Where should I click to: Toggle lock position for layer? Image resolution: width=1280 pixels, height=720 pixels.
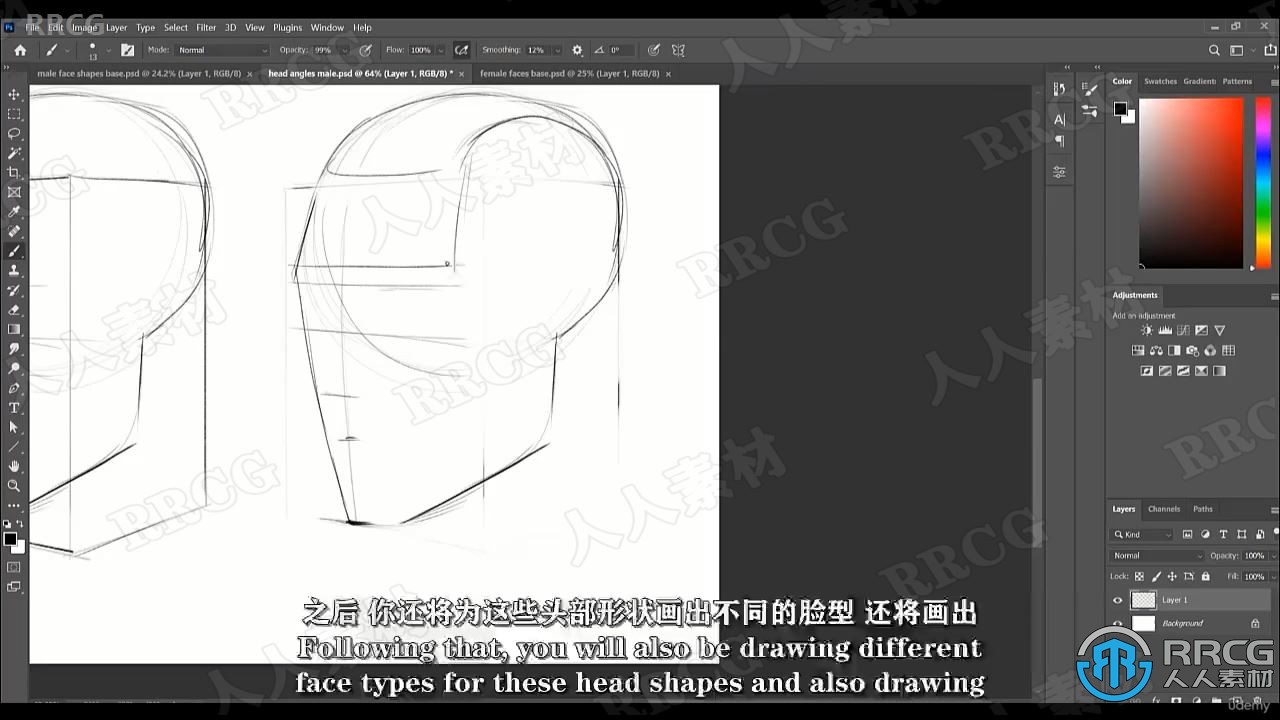[1173, 576]
